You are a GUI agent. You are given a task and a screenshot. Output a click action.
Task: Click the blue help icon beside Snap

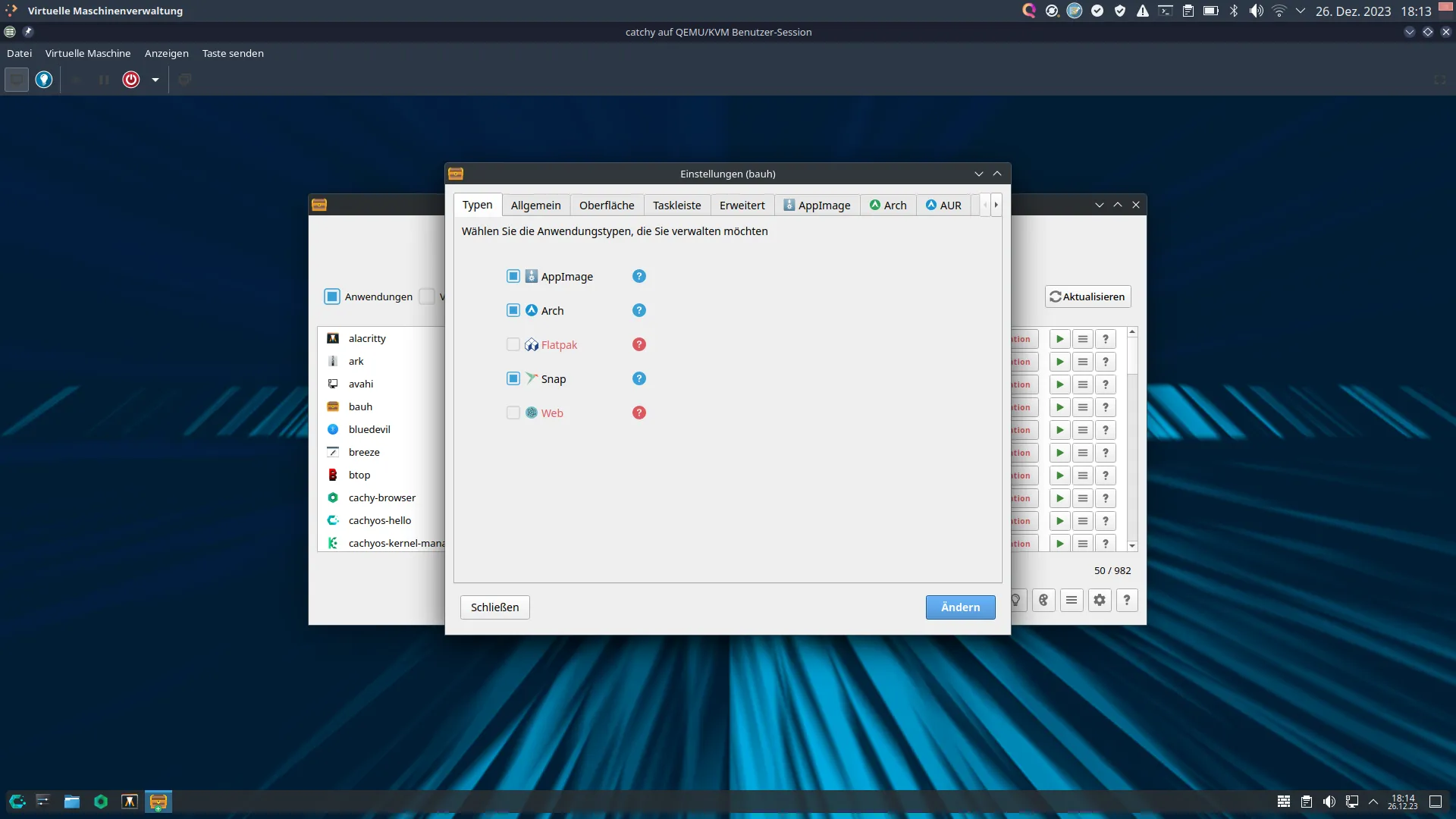(x=639, y=378)
